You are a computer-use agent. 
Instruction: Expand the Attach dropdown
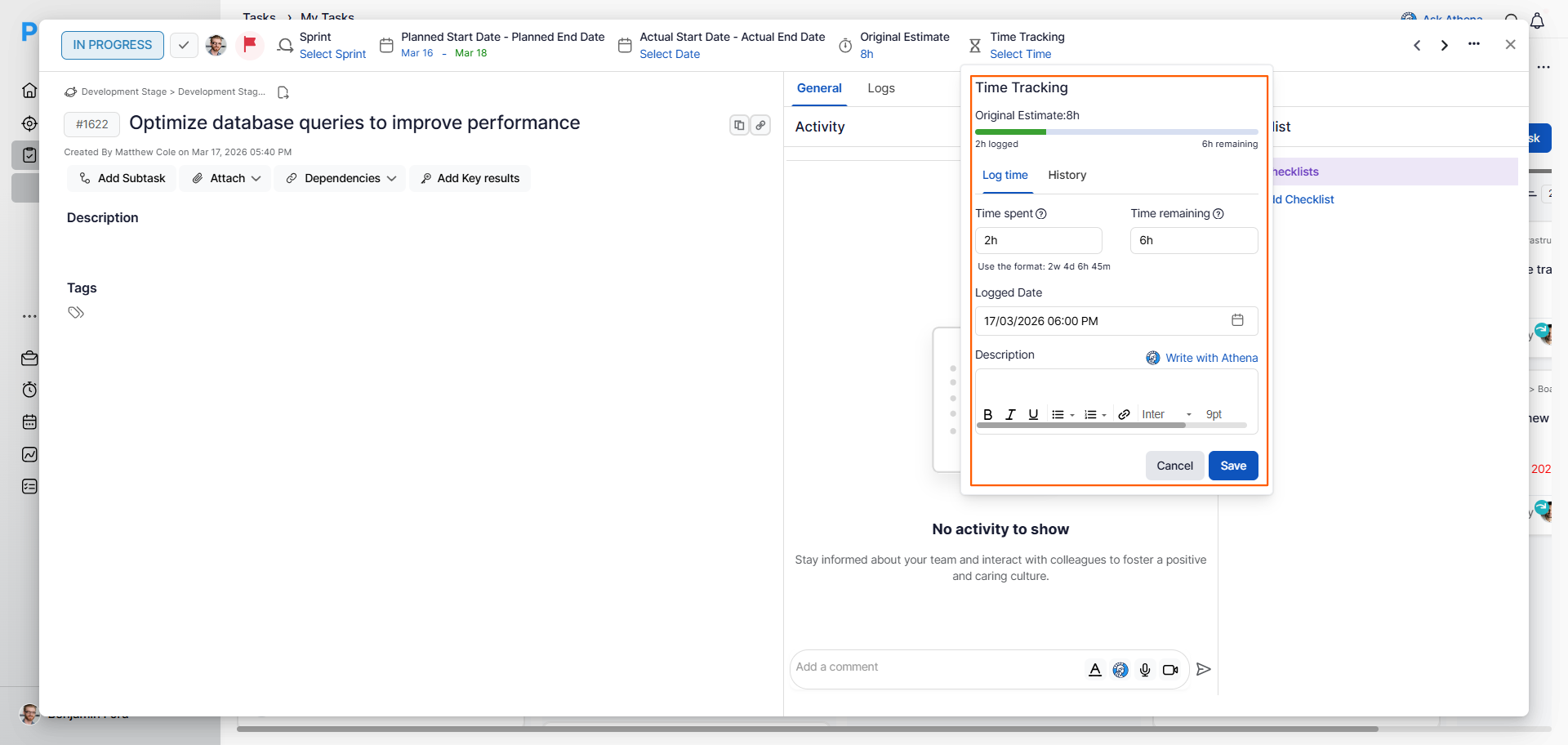pyautogui.click(x=225, y=178)
